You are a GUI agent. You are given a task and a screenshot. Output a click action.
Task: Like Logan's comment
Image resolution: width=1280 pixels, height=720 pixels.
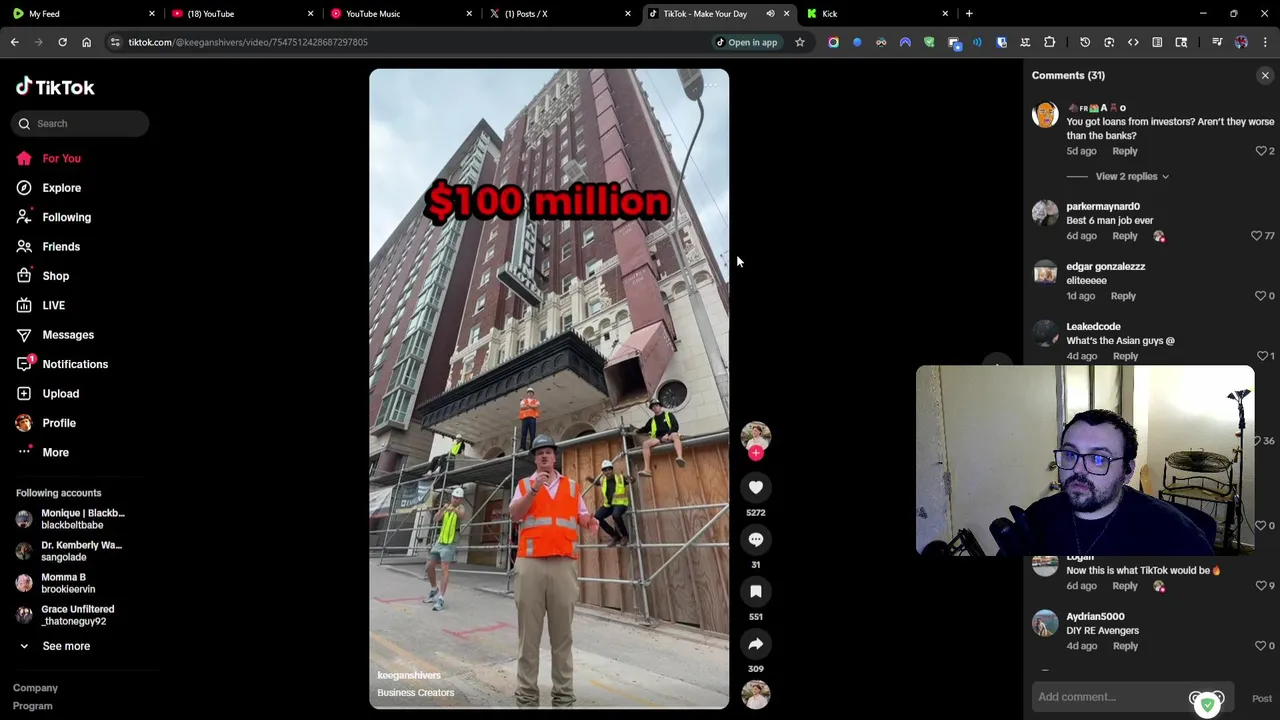(1261, 586)
